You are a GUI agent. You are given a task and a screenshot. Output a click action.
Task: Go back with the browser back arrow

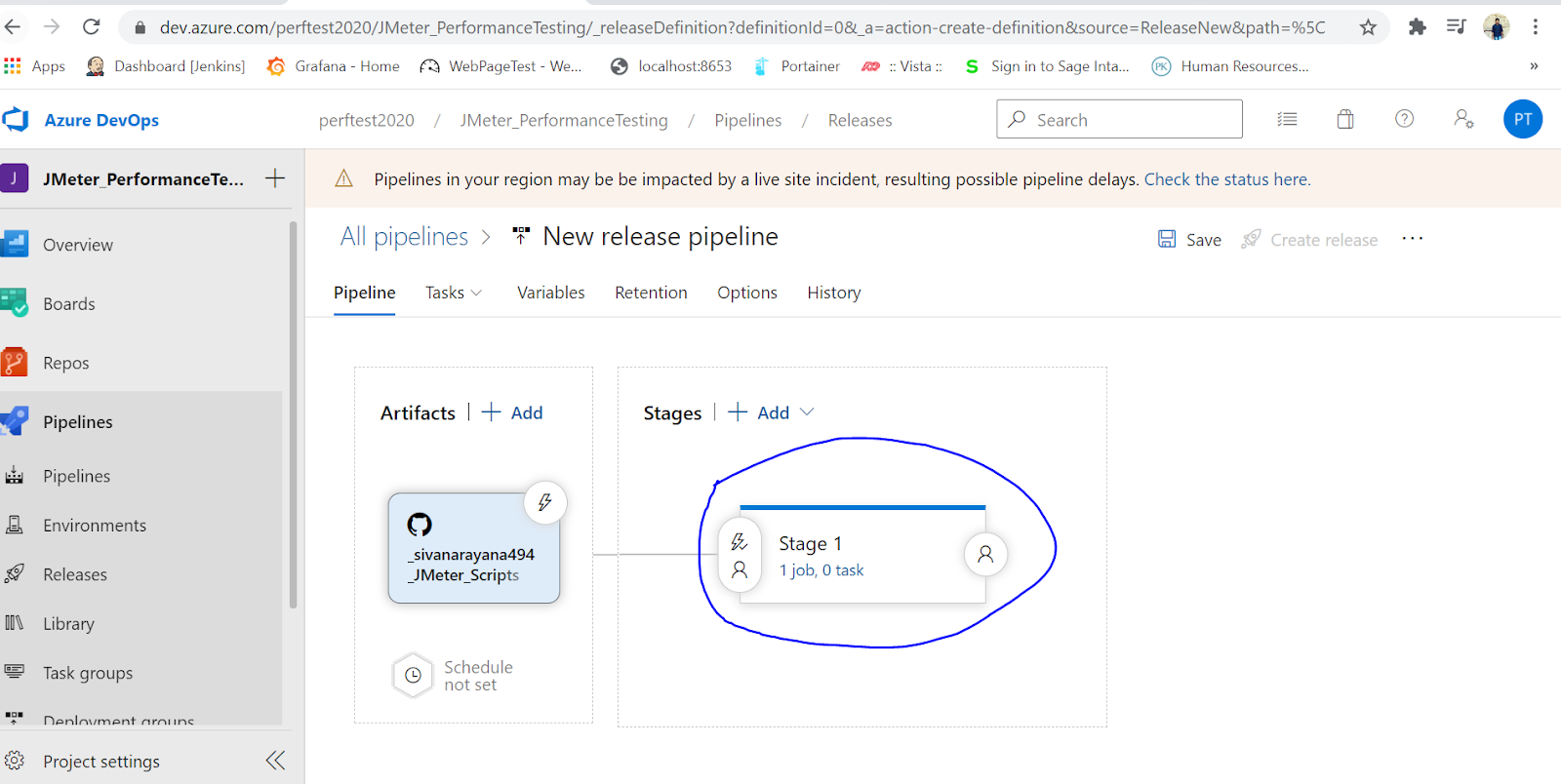click(x=14, y=27)
